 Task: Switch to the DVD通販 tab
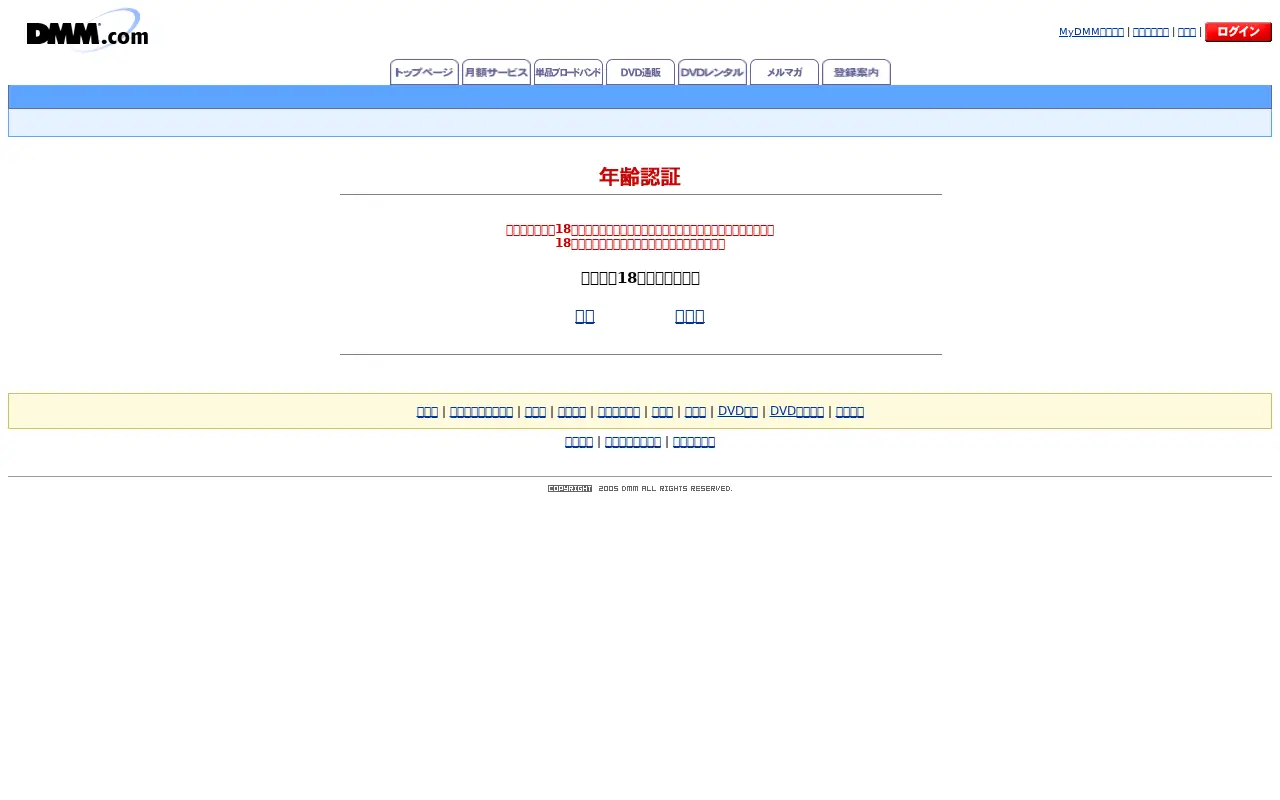640,72
